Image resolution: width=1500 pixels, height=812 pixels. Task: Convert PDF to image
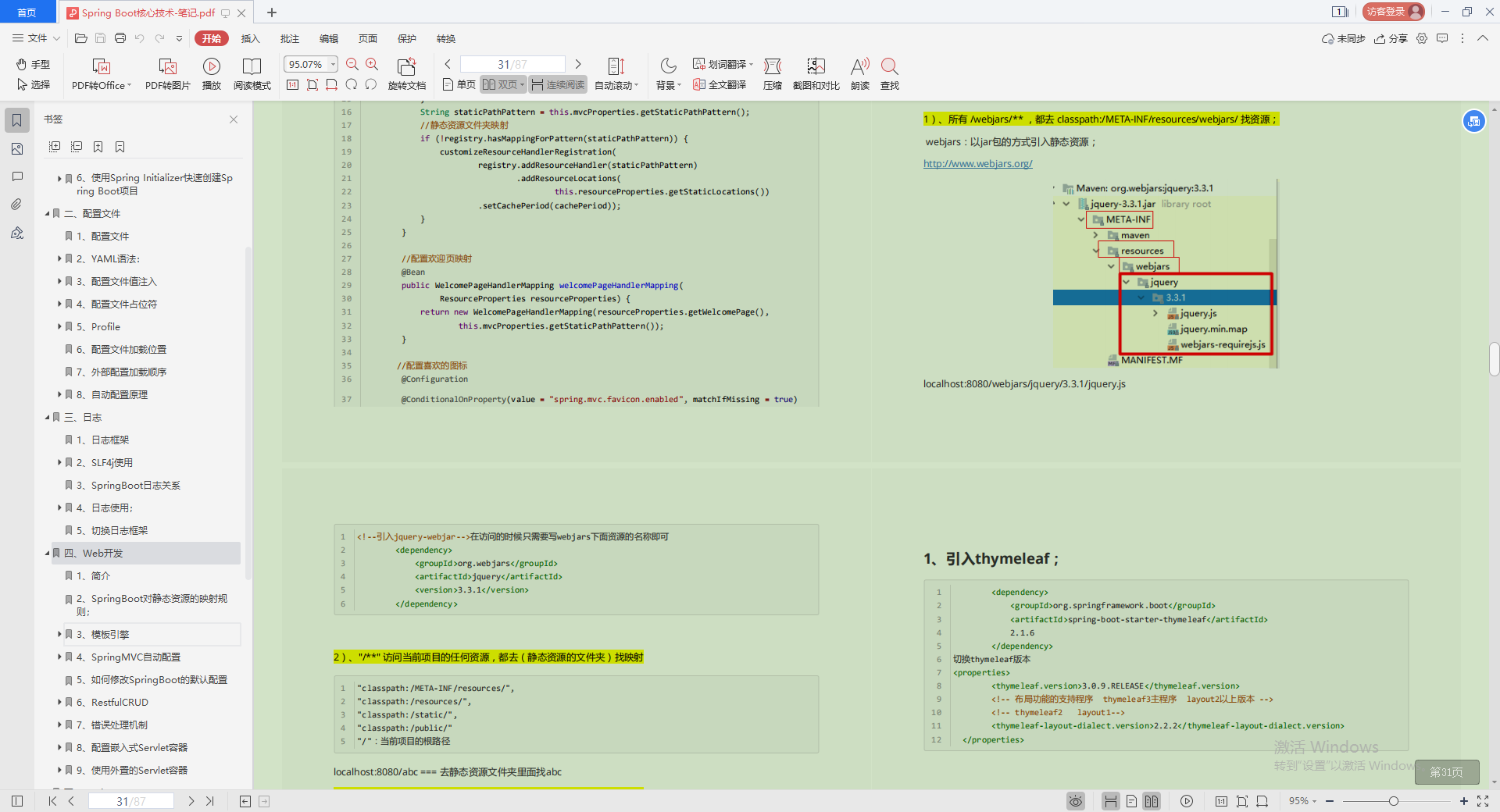tap(167, 74)
